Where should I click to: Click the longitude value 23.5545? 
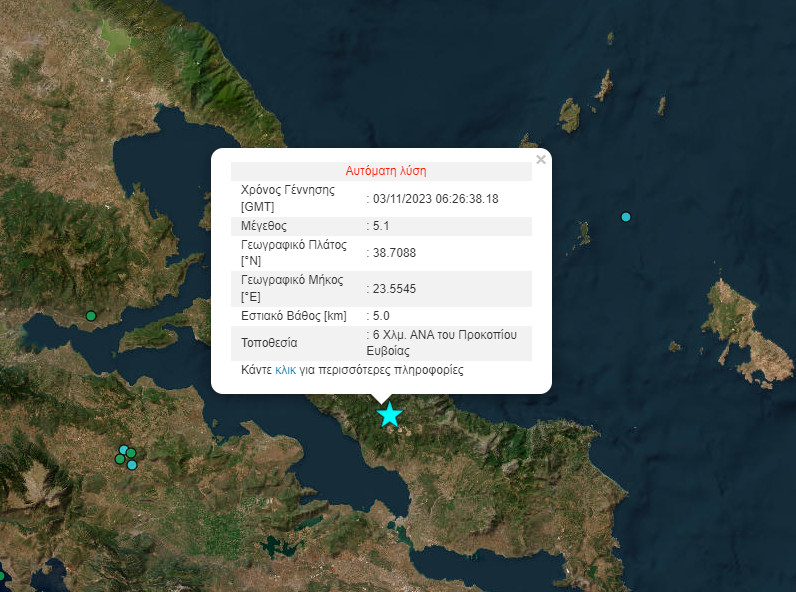tap(395, 289)
